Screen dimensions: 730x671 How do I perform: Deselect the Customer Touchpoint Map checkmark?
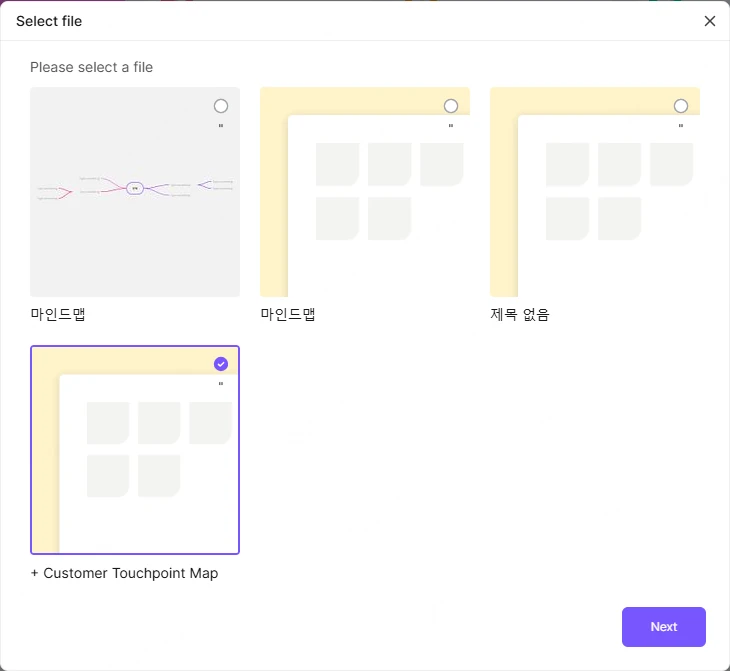pos(221,364)
